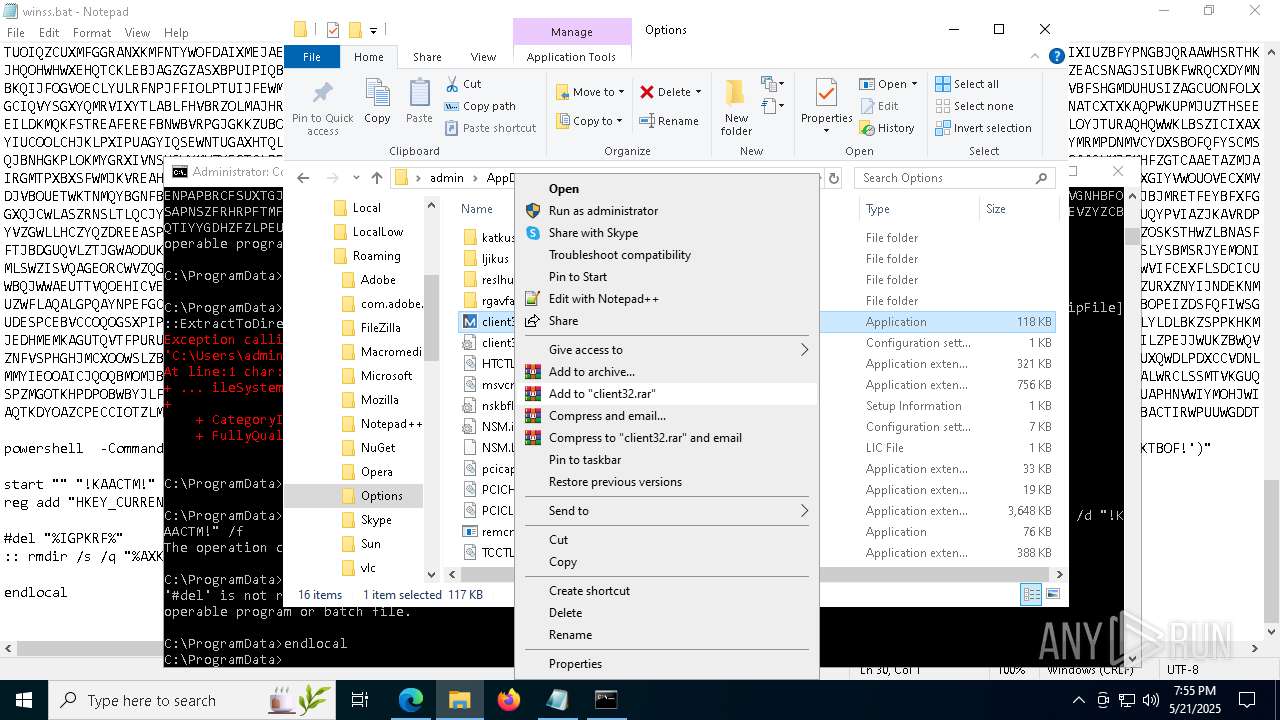Click Select none in ribbon

click(973, 106)
